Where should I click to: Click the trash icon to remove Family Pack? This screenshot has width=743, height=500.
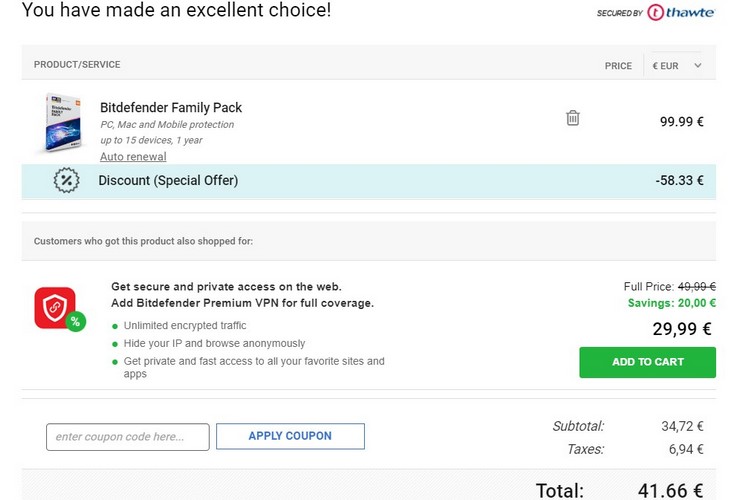tap(573, 118)
